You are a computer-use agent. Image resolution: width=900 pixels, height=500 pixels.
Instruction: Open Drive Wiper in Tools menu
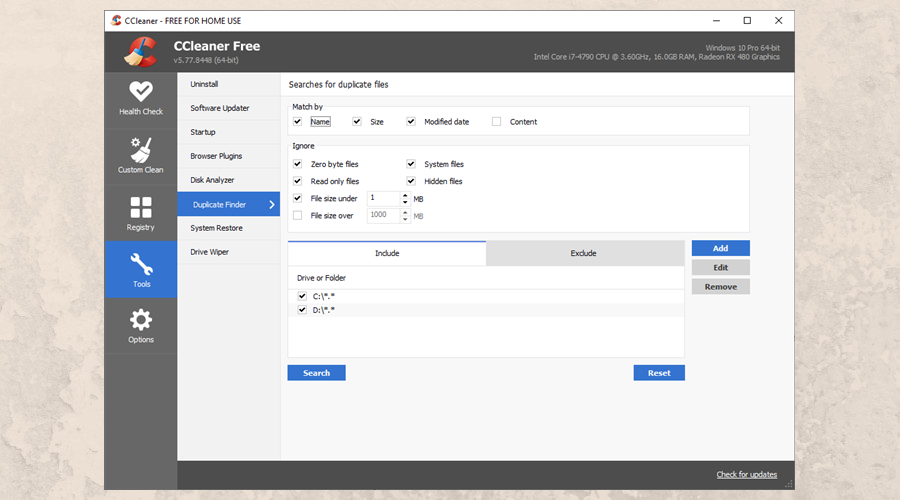point(209,252)
